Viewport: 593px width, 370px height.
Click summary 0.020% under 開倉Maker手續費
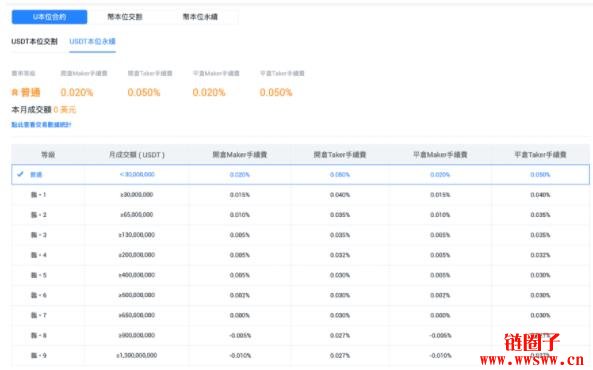(77, 92)
